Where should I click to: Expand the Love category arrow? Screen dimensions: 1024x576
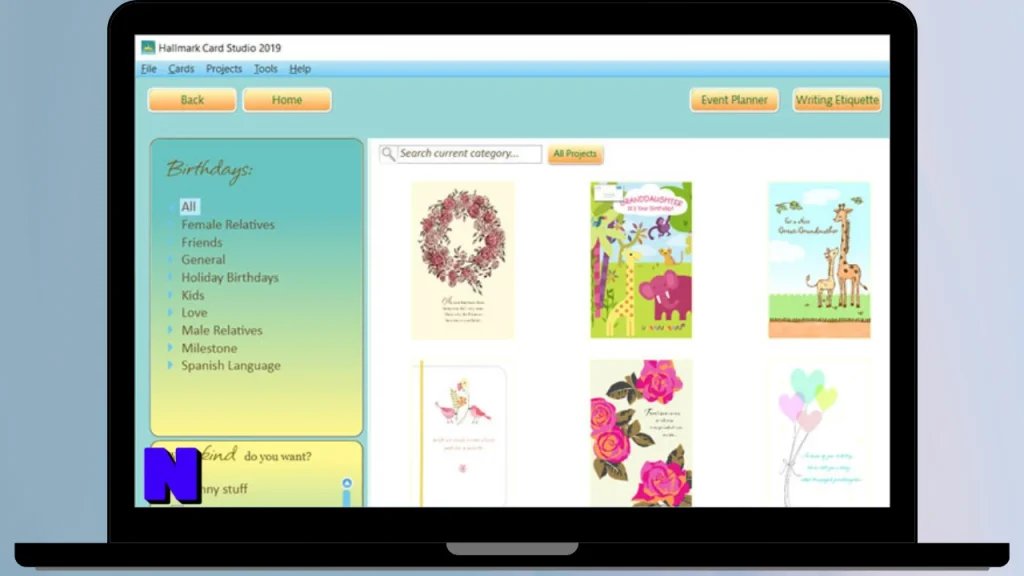tap(170, 312)
